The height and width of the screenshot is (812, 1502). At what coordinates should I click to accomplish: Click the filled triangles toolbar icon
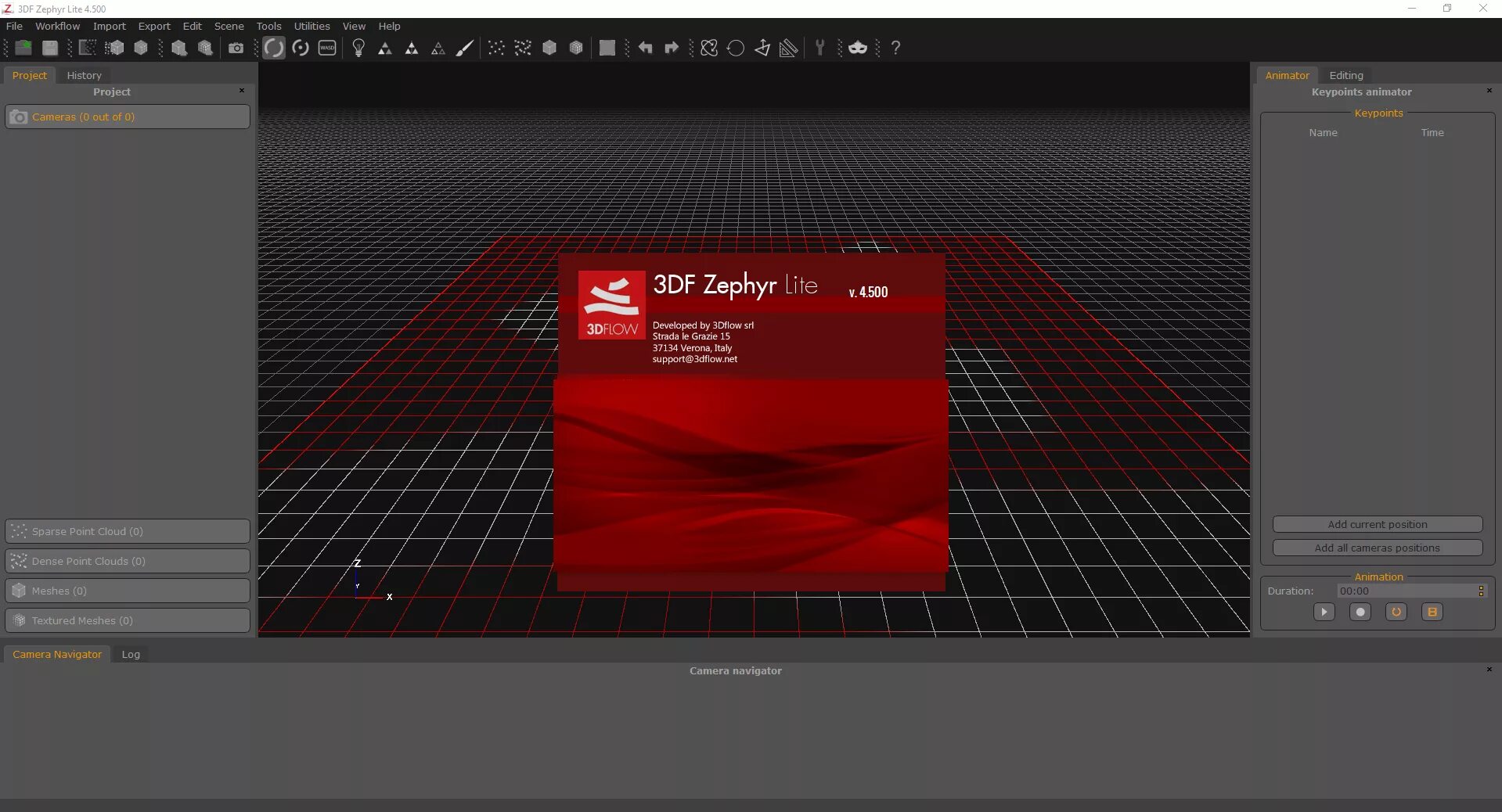(x=412, y=48)
